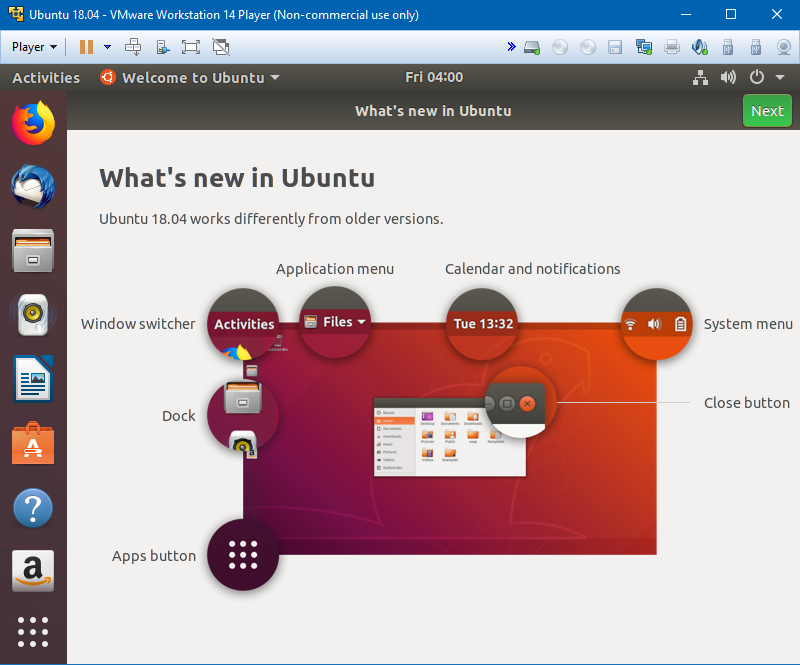The height and width of the screenshot is (665, 800).
Task: Expand the Welcome to Ubuntu app menu
Action: (x=190, y=78)
